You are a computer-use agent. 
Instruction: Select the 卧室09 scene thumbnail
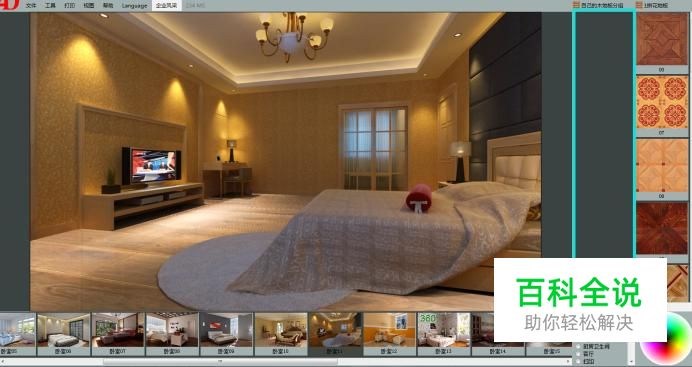[x=226, y=334]
